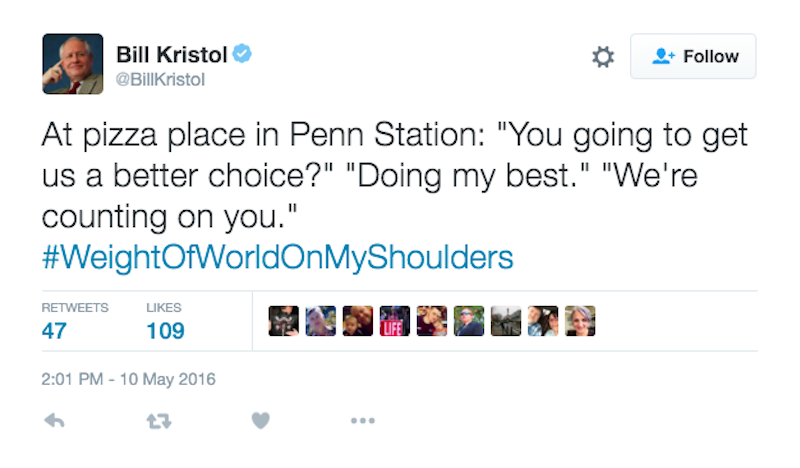Image resolution: width=800 pixels, height=468 pixels.
Task: Click the gray outdoor street scene avatar
Action: [506, 320]
